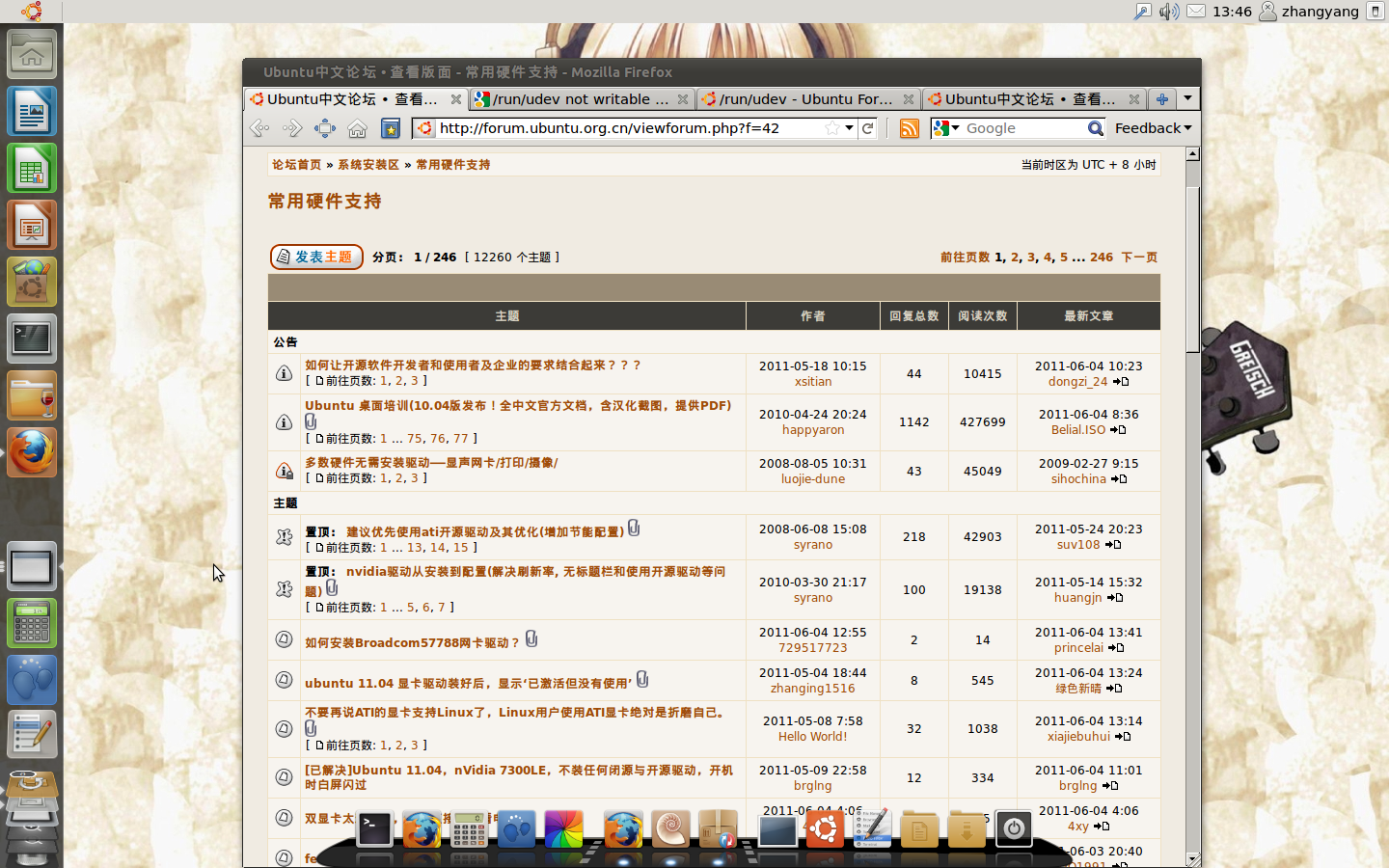Open the volume indicator in top panel
The height and width of the screenshot is (868, 1389).
click(x=1169, y=12)
